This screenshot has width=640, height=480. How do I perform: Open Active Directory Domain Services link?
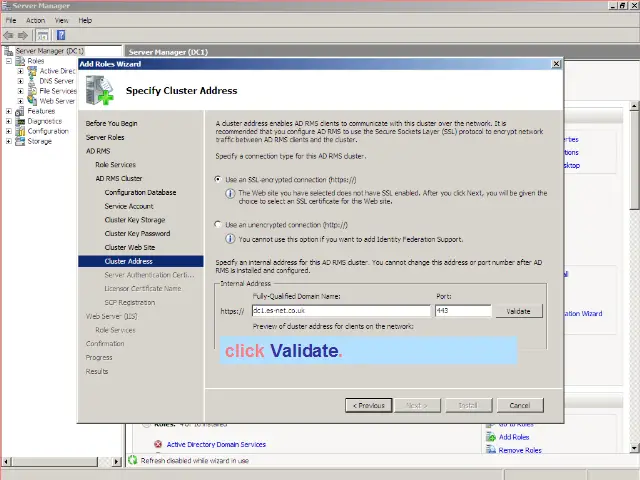(216, 444)
